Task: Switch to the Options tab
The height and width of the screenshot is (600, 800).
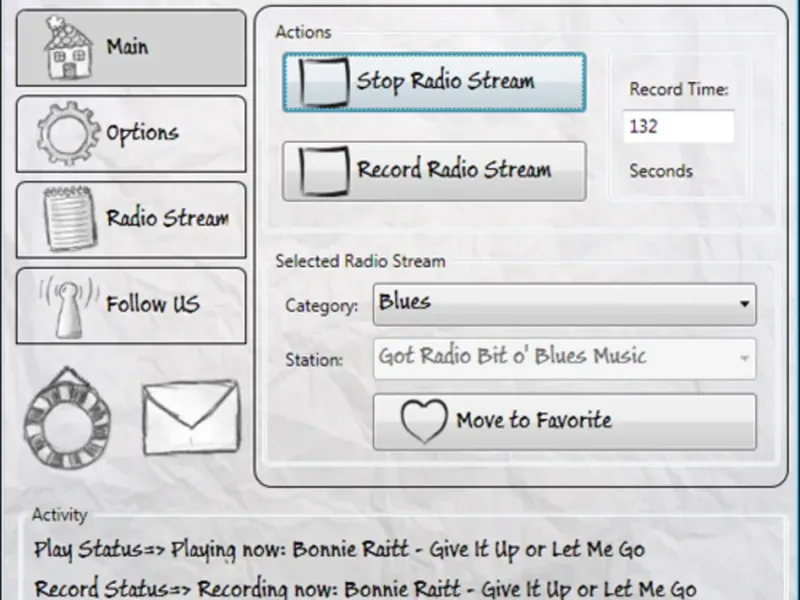Action: (131, 134)
